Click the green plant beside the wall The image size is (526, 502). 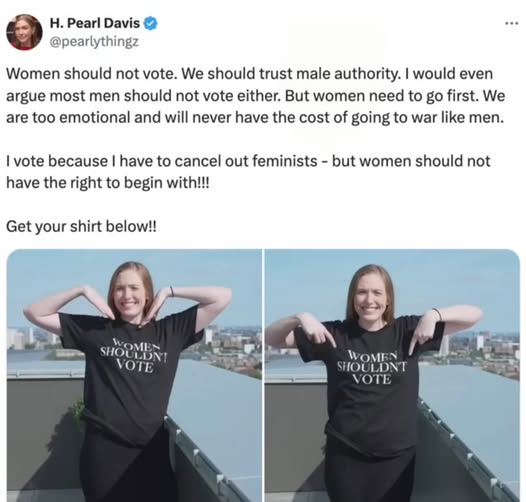(78, 414)
